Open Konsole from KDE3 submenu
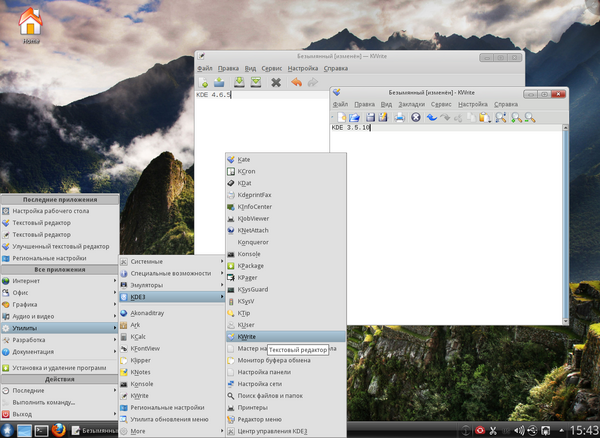 pyautogui.click(x=249, y=254)
